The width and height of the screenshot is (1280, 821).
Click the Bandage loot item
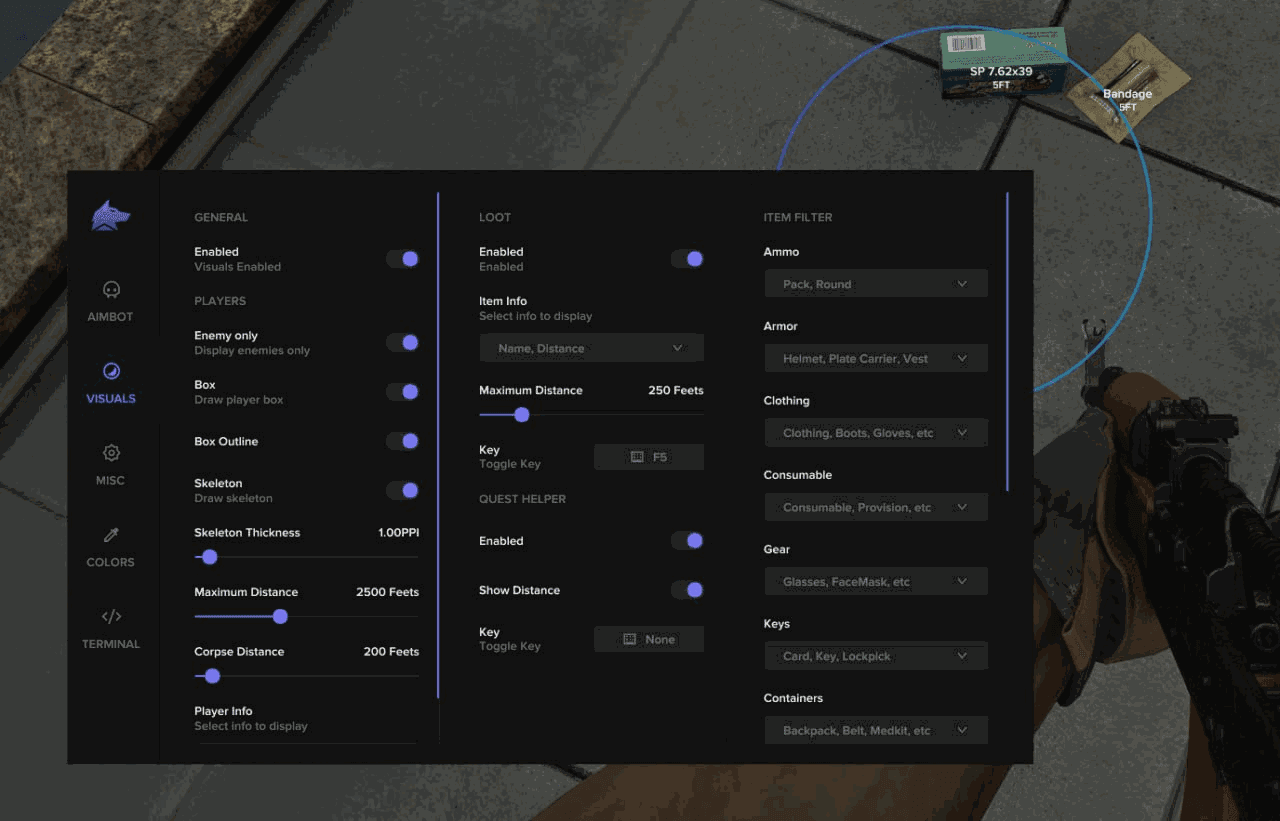1128,88
